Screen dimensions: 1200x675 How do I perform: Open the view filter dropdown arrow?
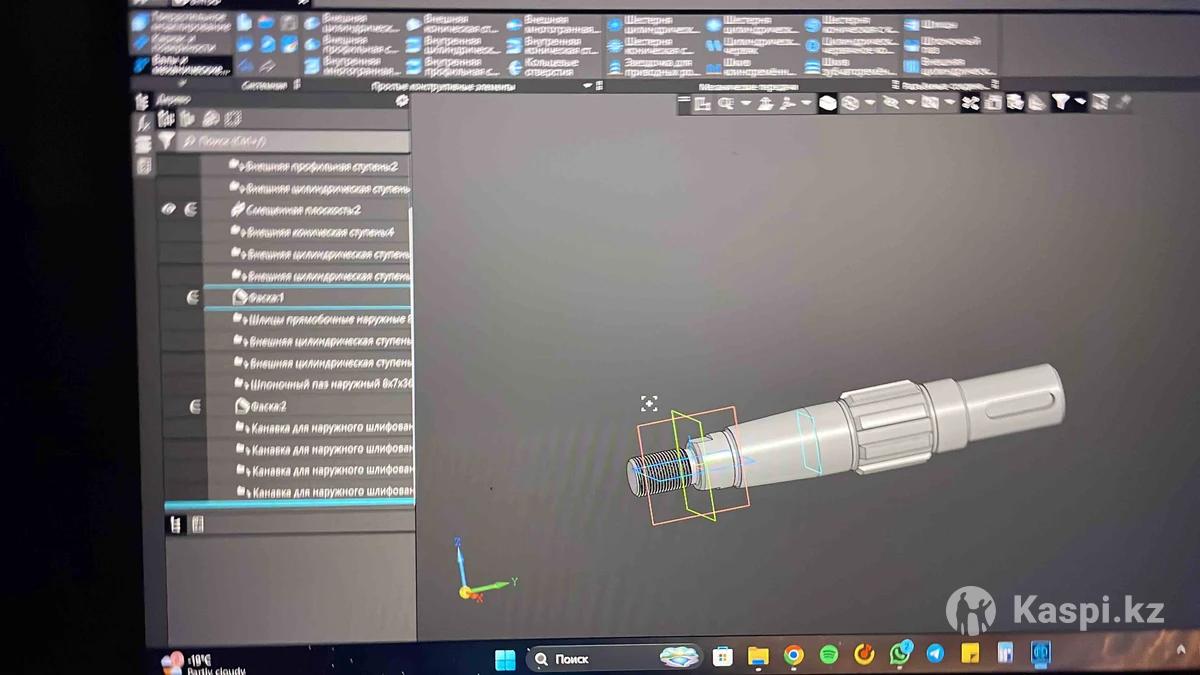1082,102
